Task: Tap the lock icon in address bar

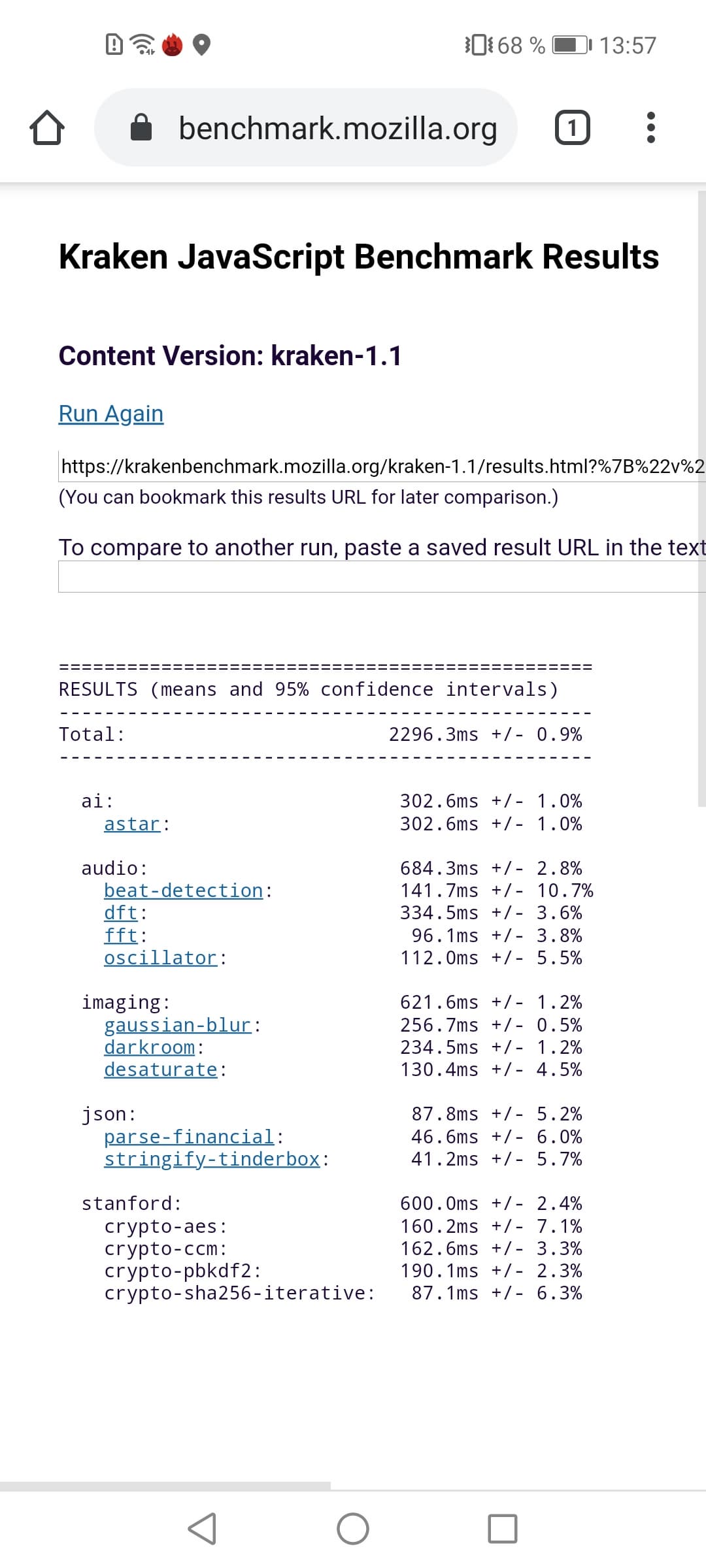Action: tap(141, 128)
